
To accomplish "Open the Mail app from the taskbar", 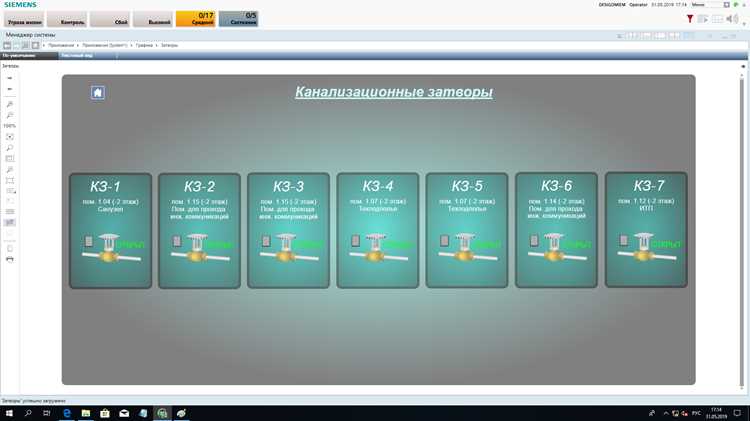I will pyautogui.click(x=124, y=413).
